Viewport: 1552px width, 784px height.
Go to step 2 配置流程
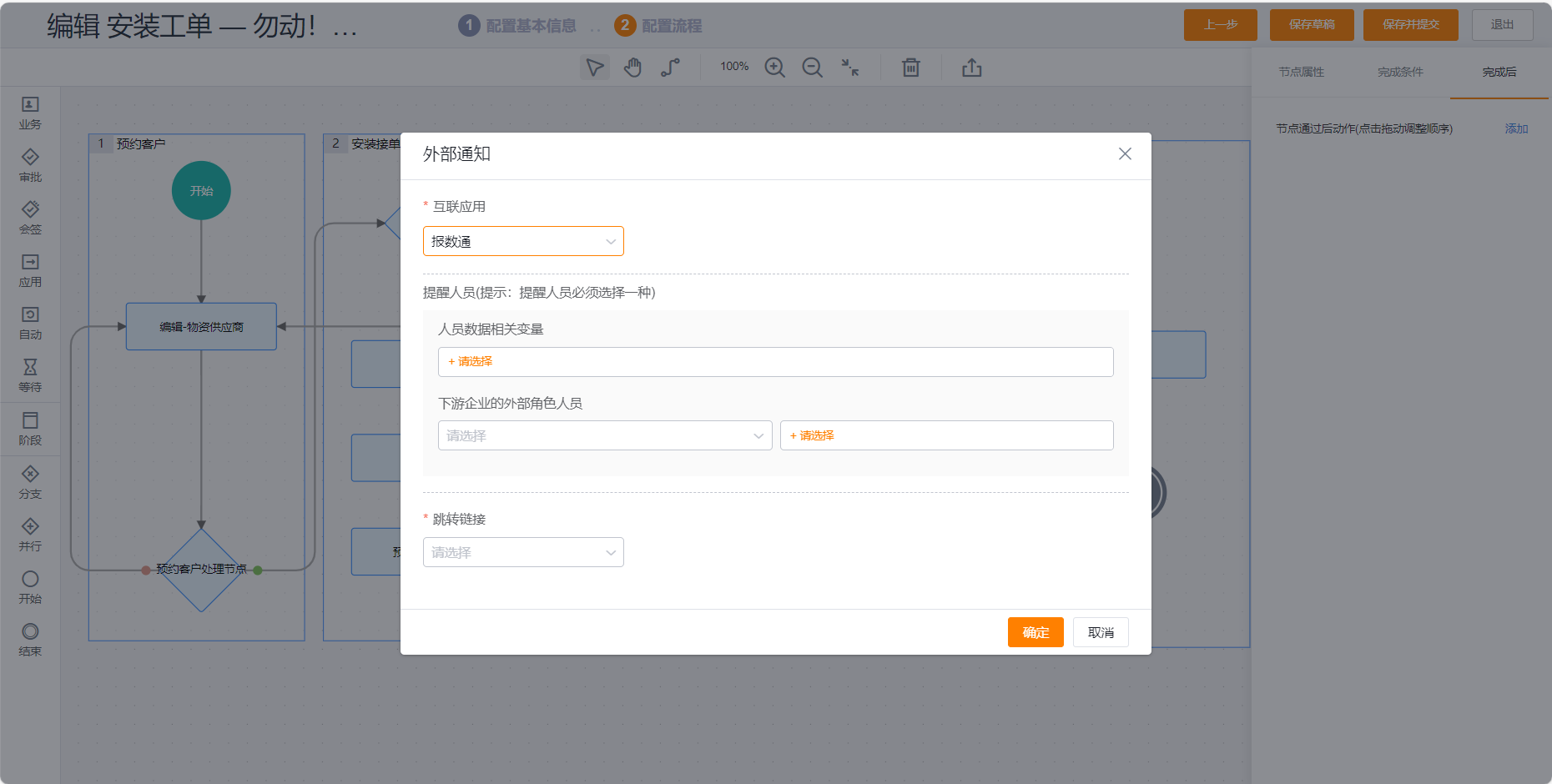pyautogui.click(x=658, y=26)
